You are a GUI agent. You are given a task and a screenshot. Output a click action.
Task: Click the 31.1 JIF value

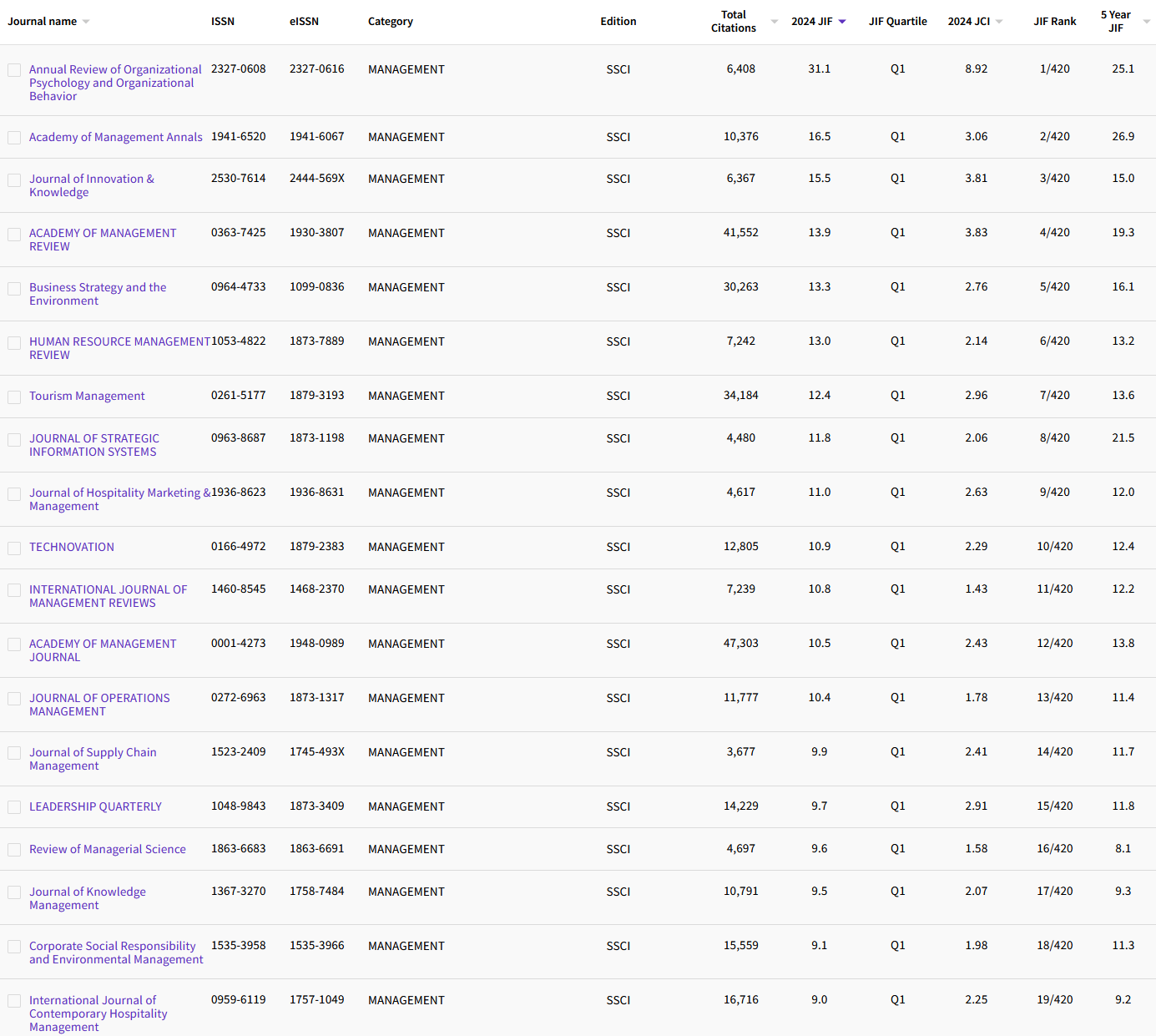[x=820, y=69]
